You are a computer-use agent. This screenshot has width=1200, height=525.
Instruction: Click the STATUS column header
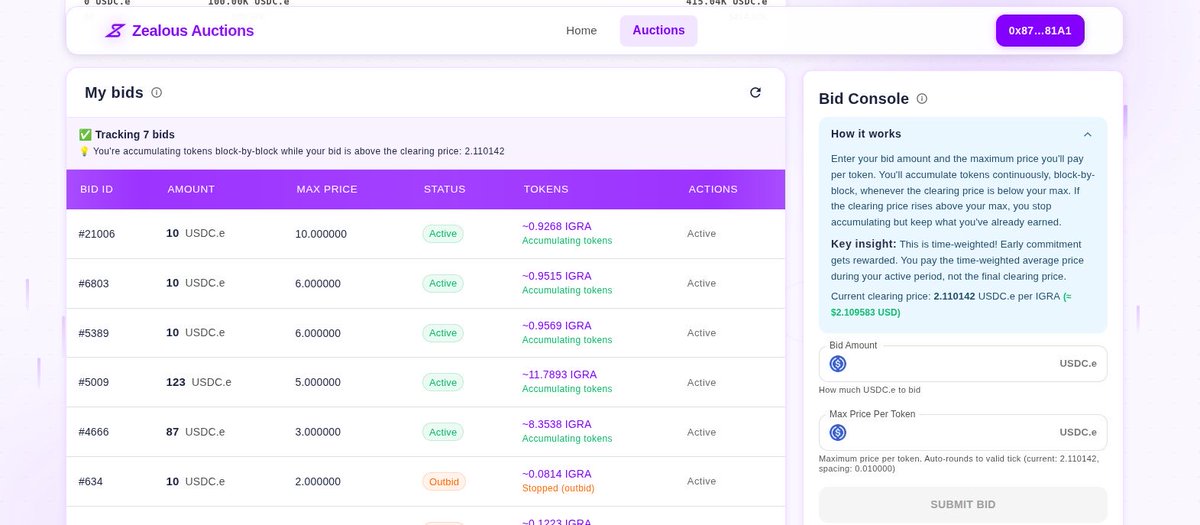445,189
